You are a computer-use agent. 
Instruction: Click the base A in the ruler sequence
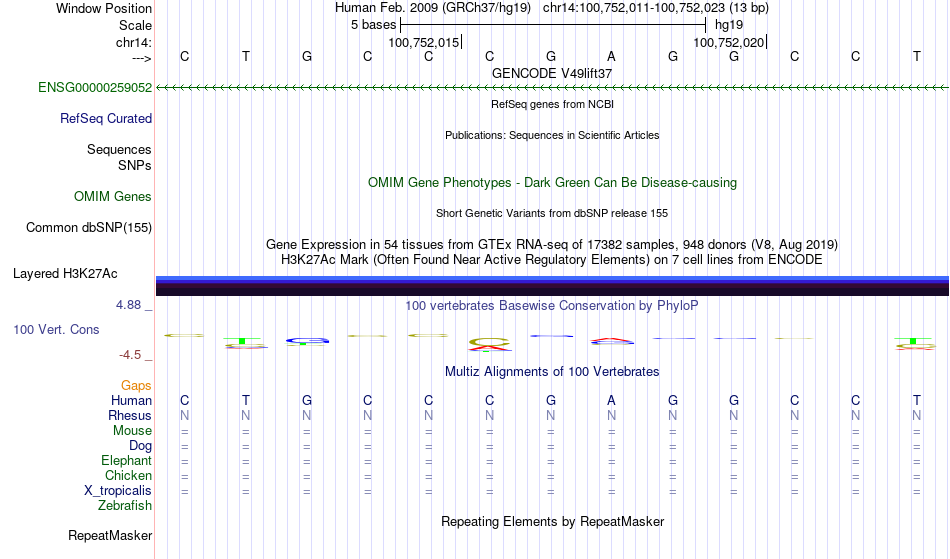pos(611,56)
